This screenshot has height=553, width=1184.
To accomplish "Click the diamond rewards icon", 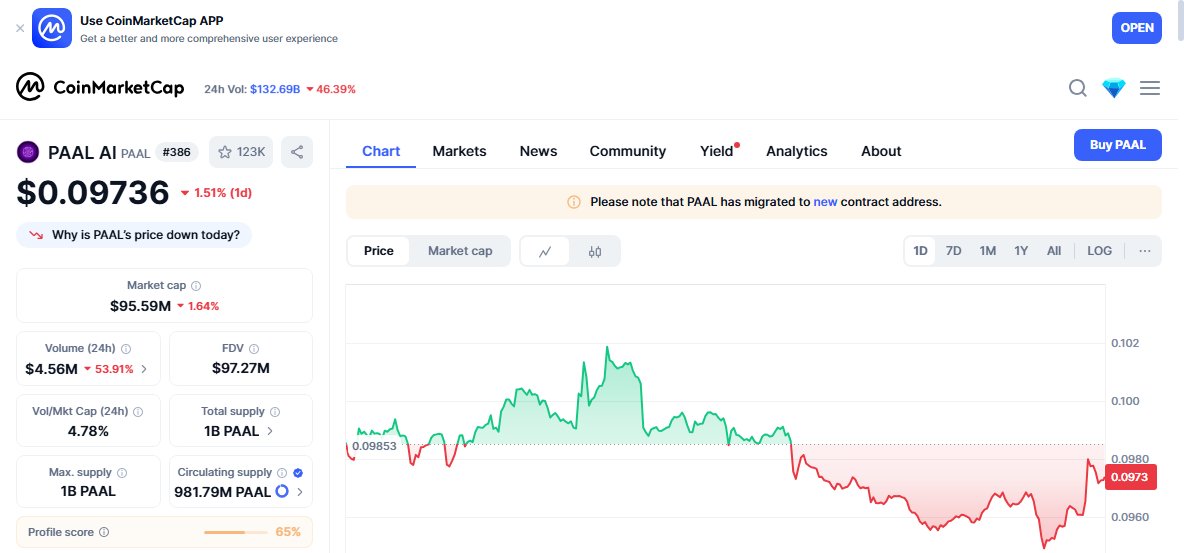I will pyautogui.click(x=1114, y=88).
